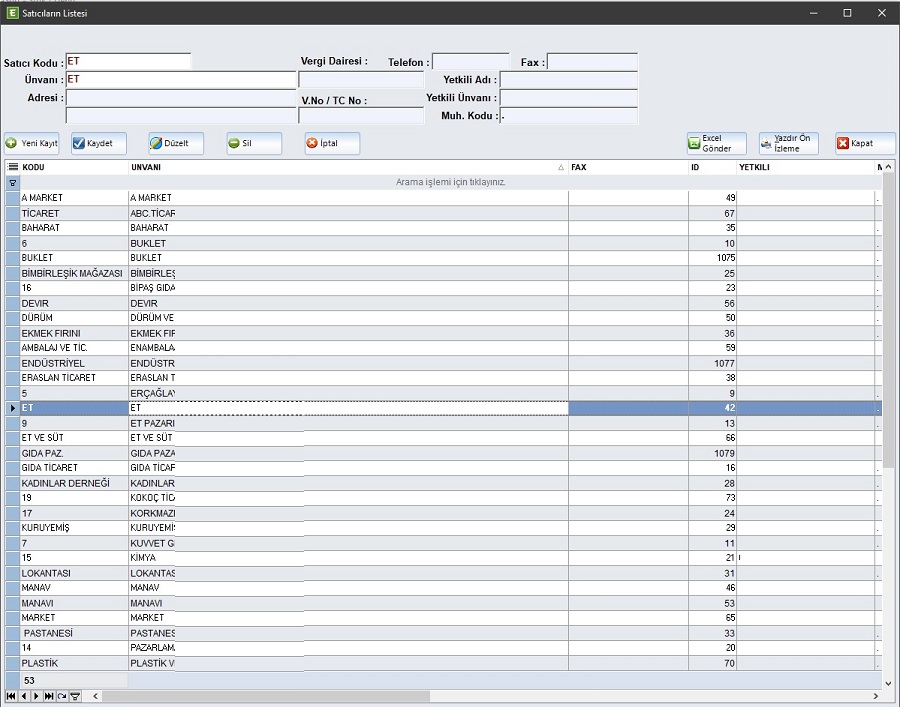The width and height of the screenshot is (900, 707).
Task: Click the ID column header
Action: click(x=710, y=167)
